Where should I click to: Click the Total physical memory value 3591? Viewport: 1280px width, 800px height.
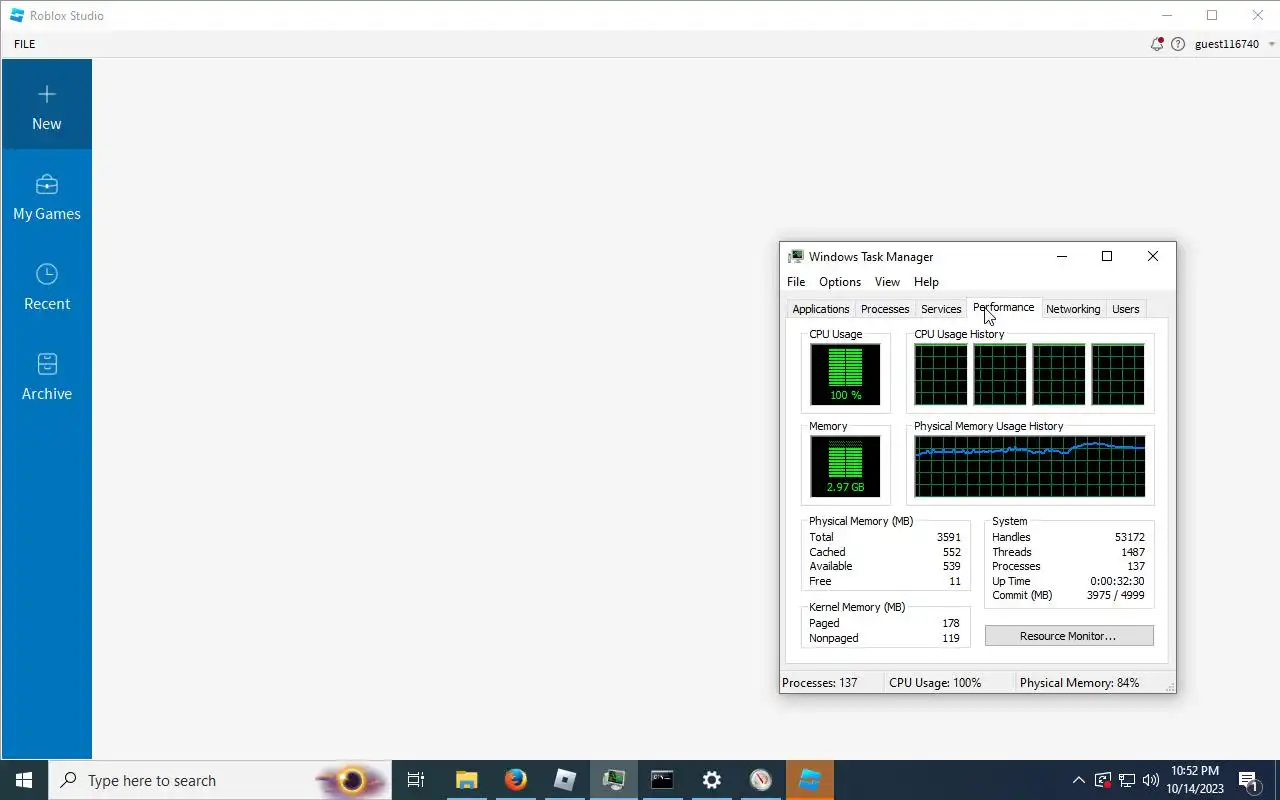[949, 537]
